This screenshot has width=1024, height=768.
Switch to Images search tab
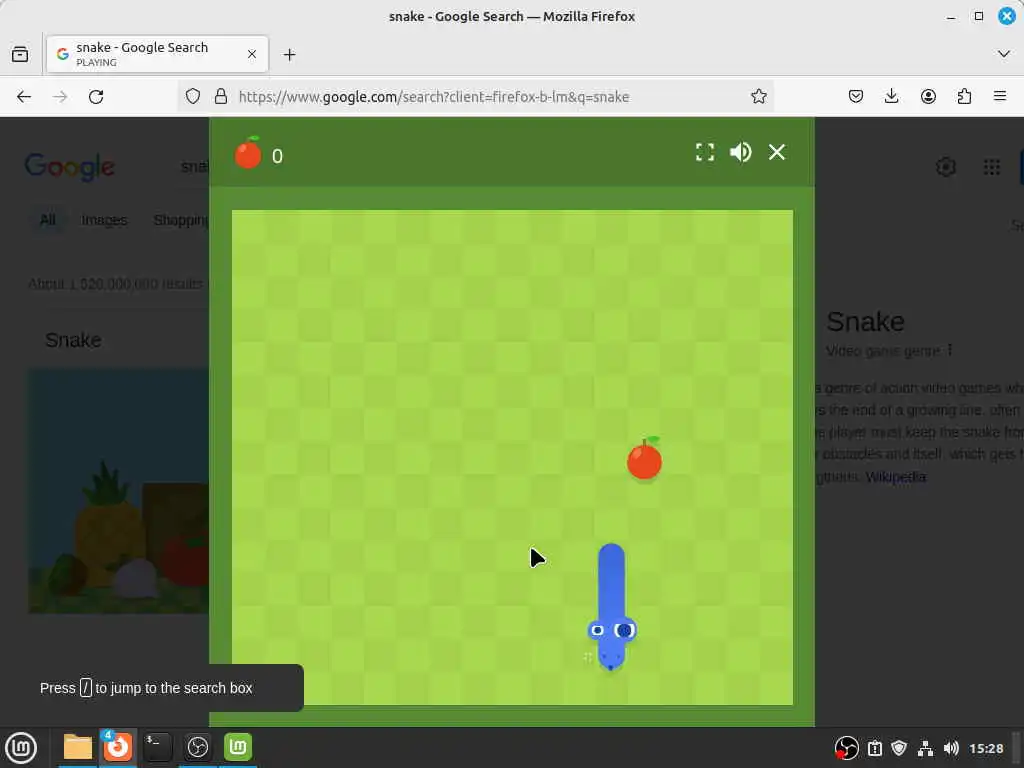104,220
